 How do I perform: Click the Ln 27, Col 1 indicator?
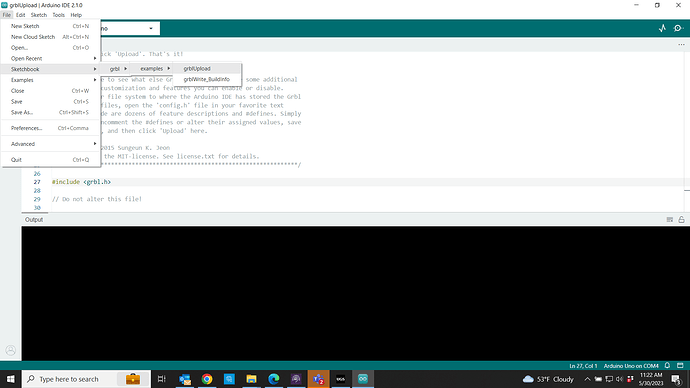pos(583,366)
